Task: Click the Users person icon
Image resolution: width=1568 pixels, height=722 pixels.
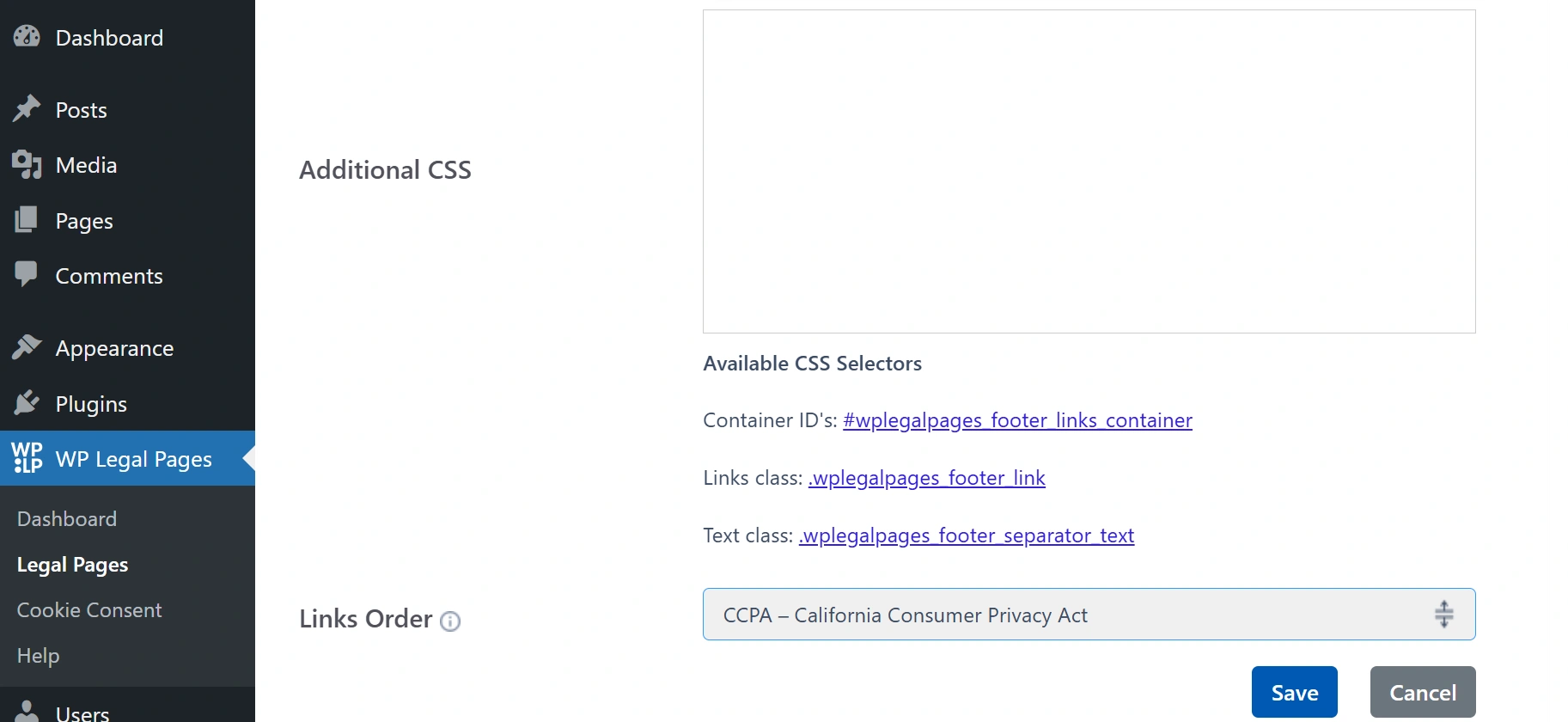Action: tap(27, 712)
